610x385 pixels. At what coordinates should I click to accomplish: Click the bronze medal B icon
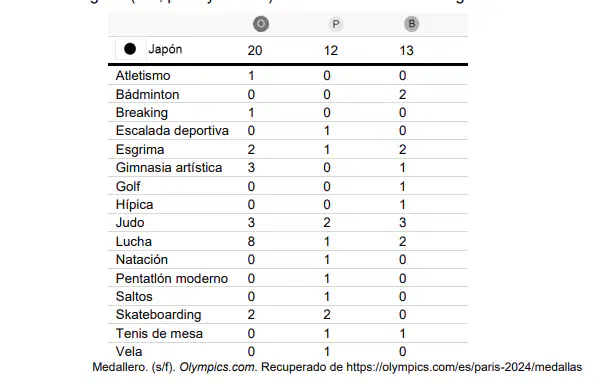click(x=411, y=24)
